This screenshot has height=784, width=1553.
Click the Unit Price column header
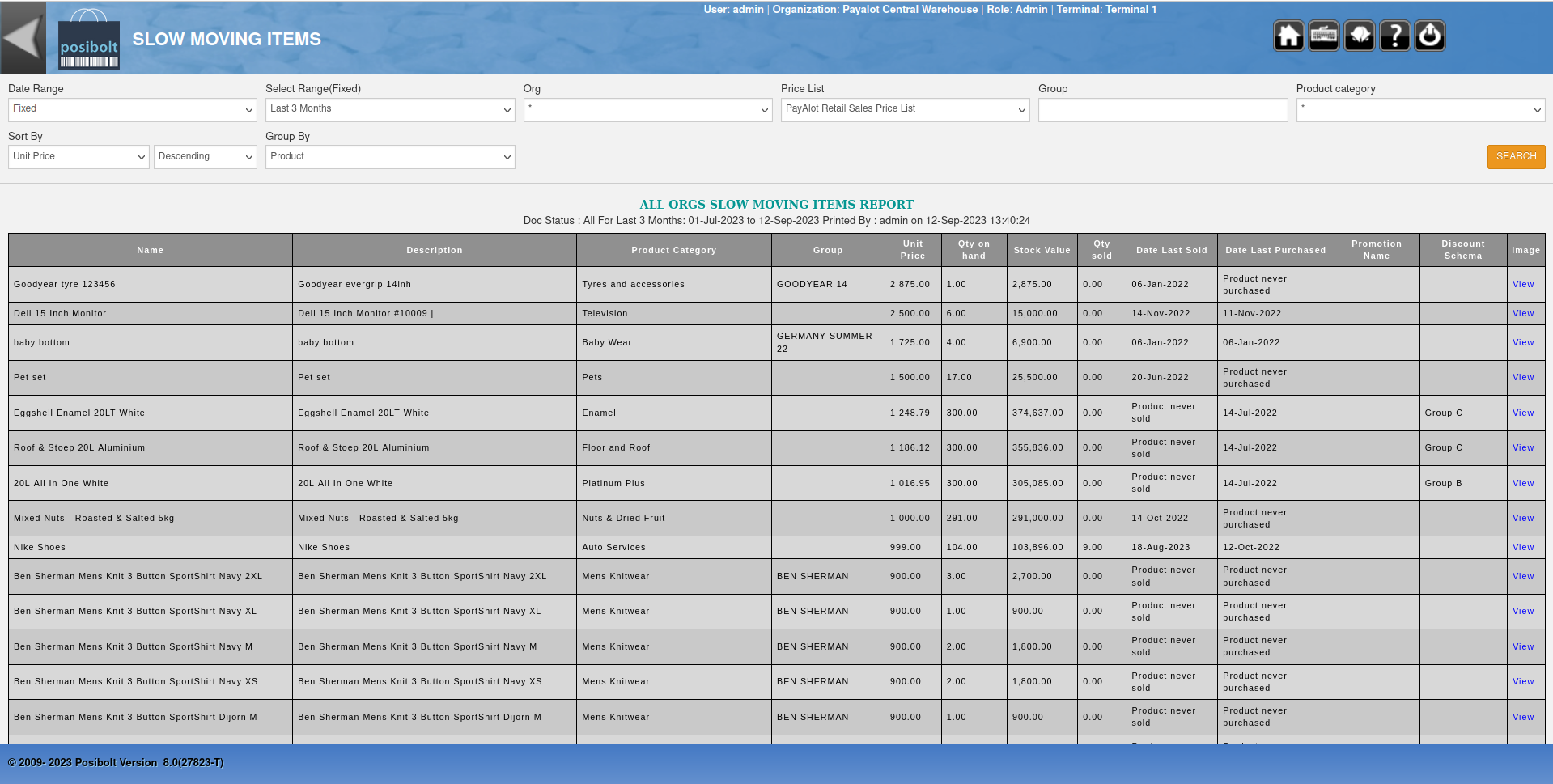point(913,250)
